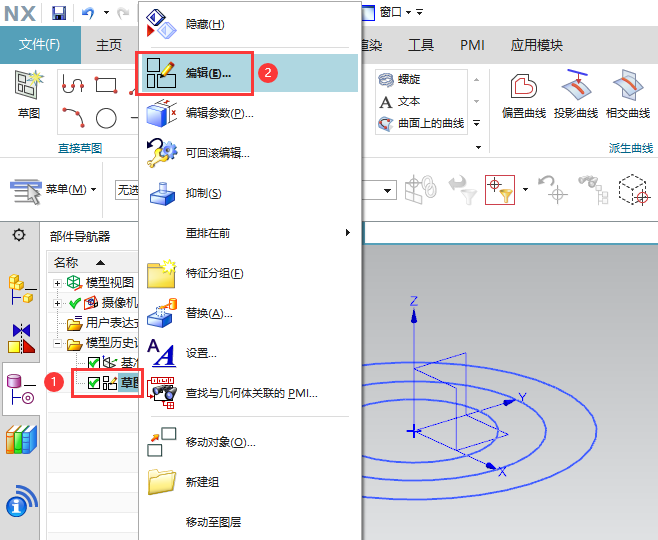
Task: Choose 隐藏(H) from the context menu
Action: [x=250, y=25]
